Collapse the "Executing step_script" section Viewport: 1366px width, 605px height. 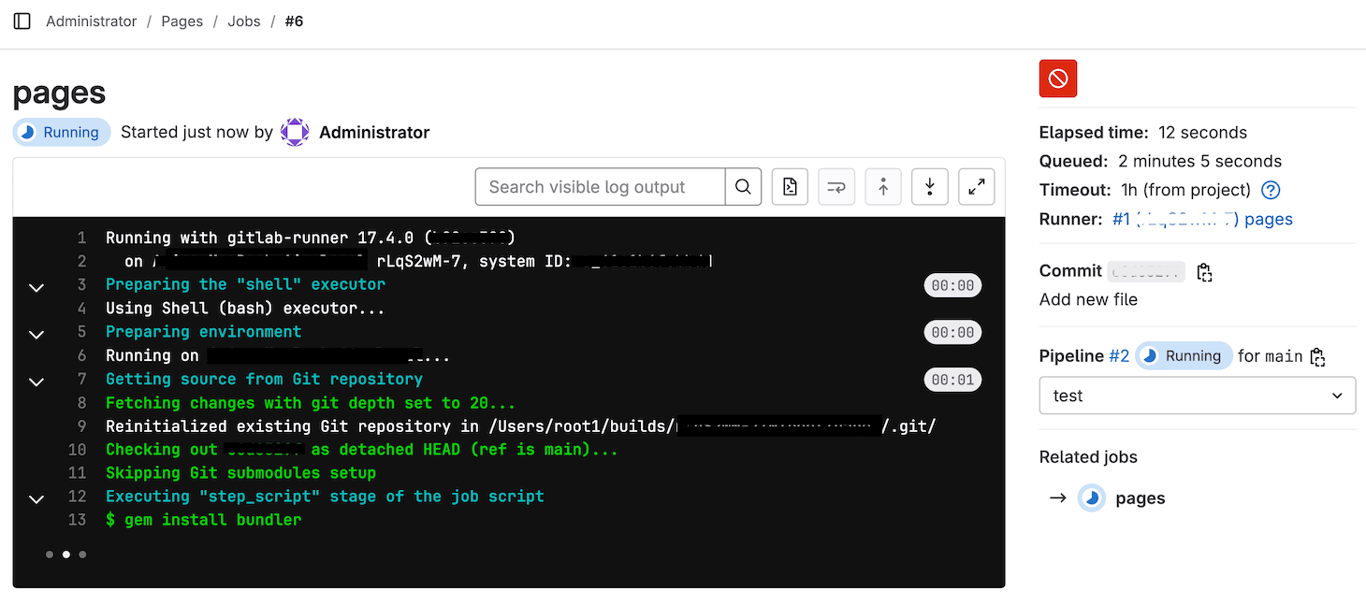(x=36, y=498)
